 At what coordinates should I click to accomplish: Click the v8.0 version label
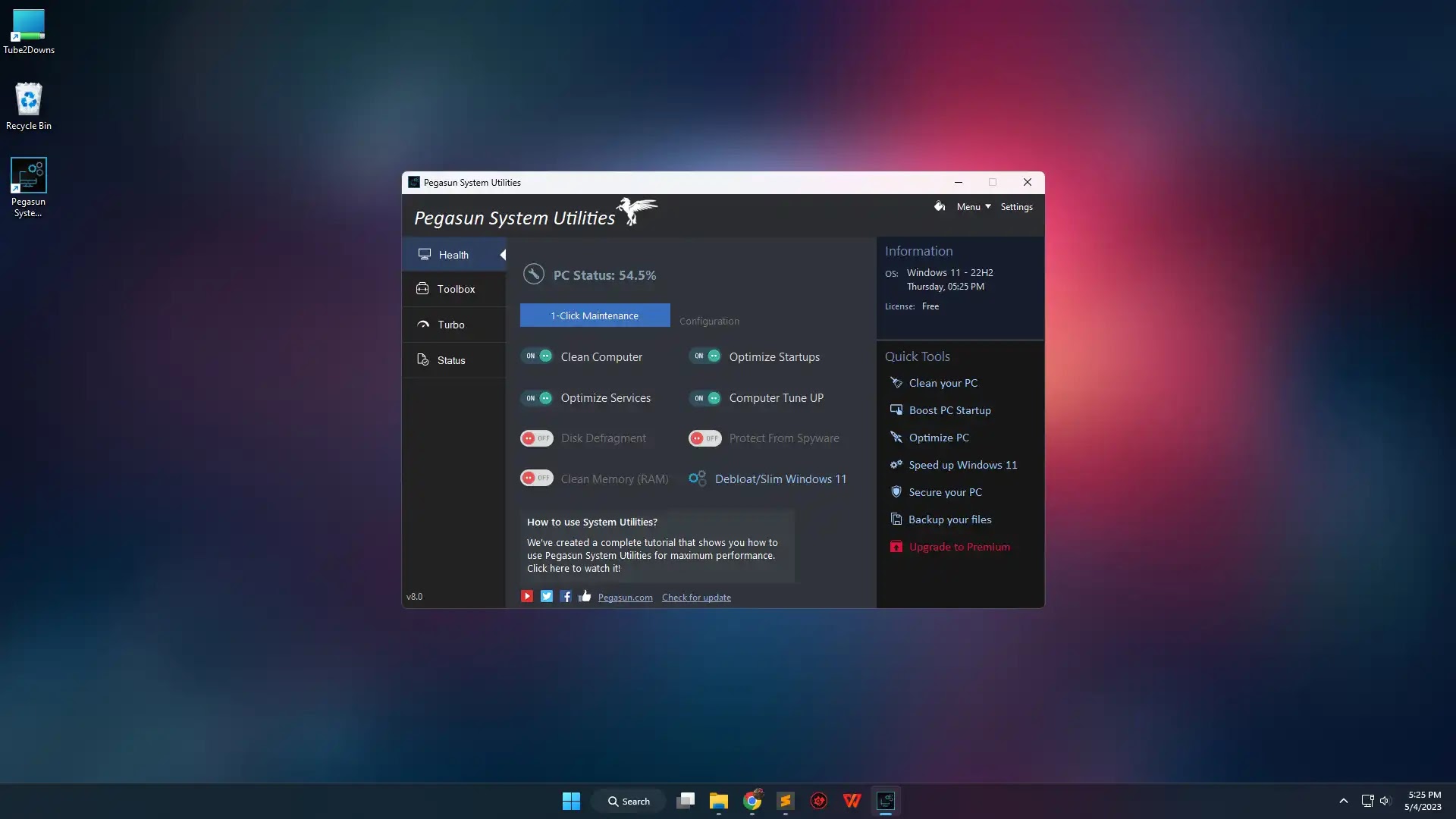tap(414, 597)
